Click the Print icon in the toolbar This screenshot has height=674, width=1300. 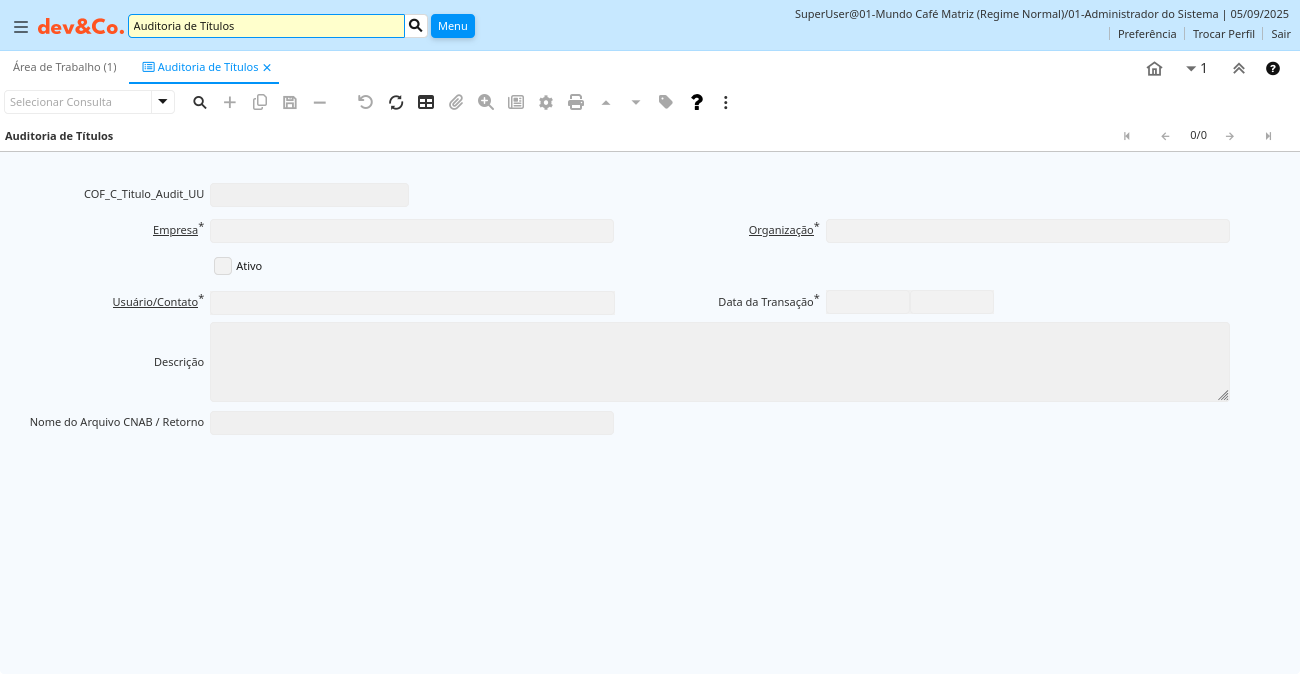tap(576, 102)
